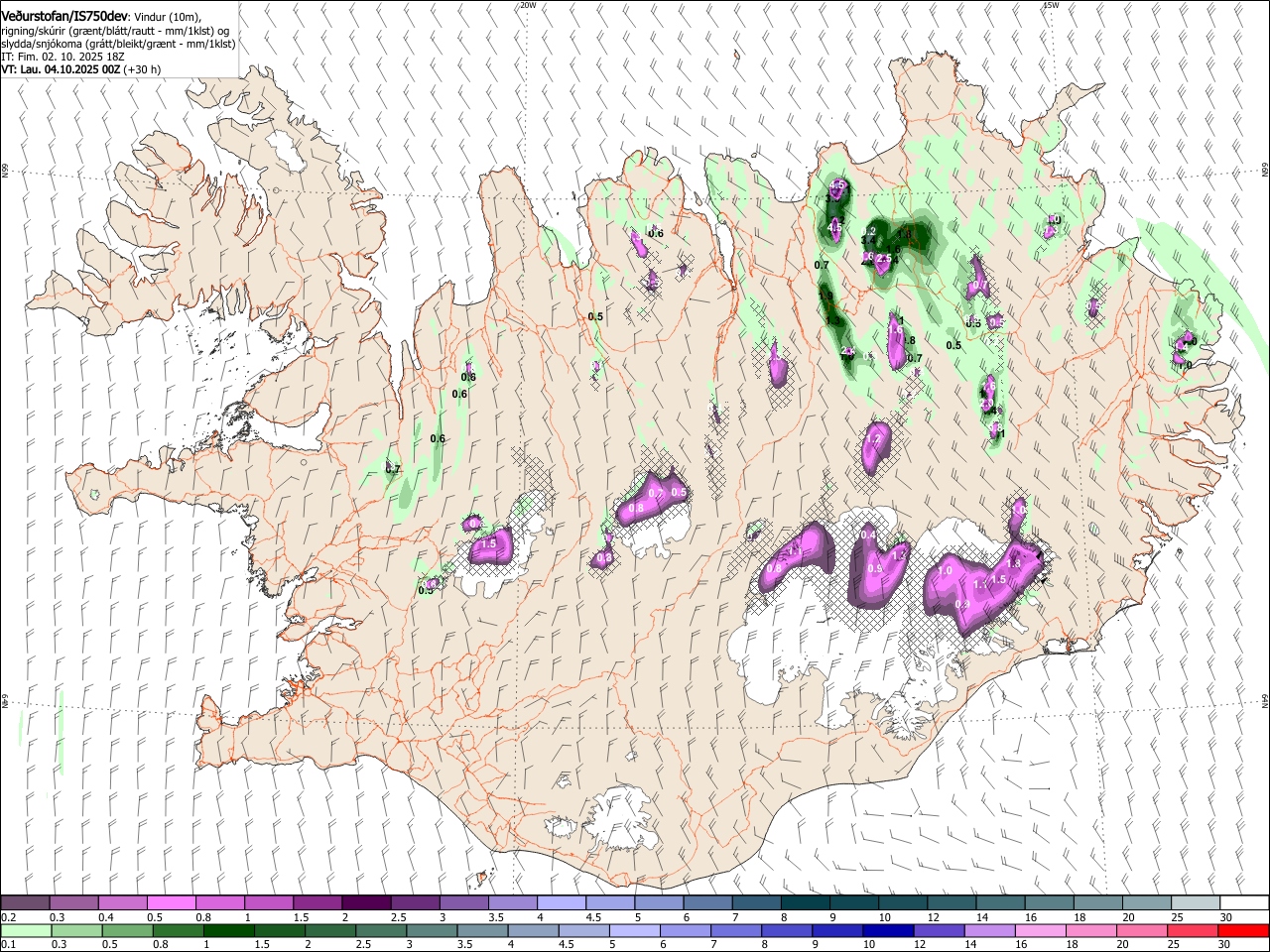Select snow legend swatch between 6 and 7

point(706,902)
